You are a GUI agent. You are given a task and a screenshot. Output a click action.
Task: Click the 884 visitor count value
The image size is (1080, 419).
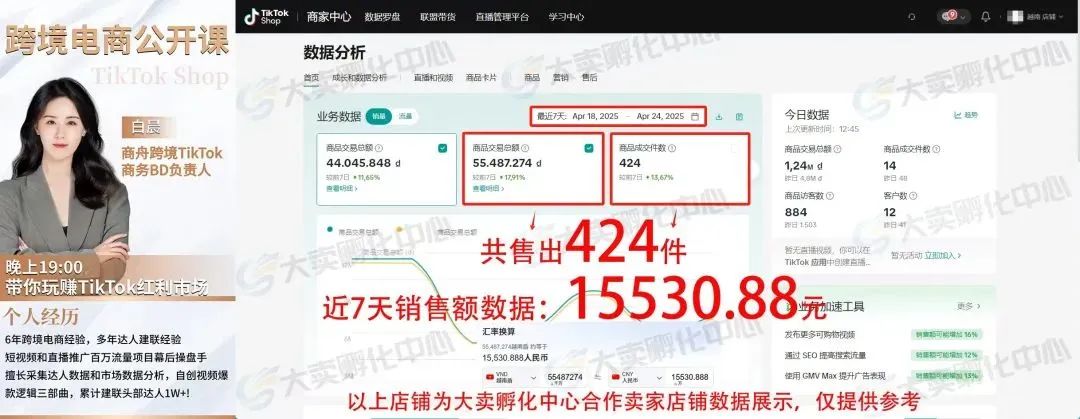796,212
